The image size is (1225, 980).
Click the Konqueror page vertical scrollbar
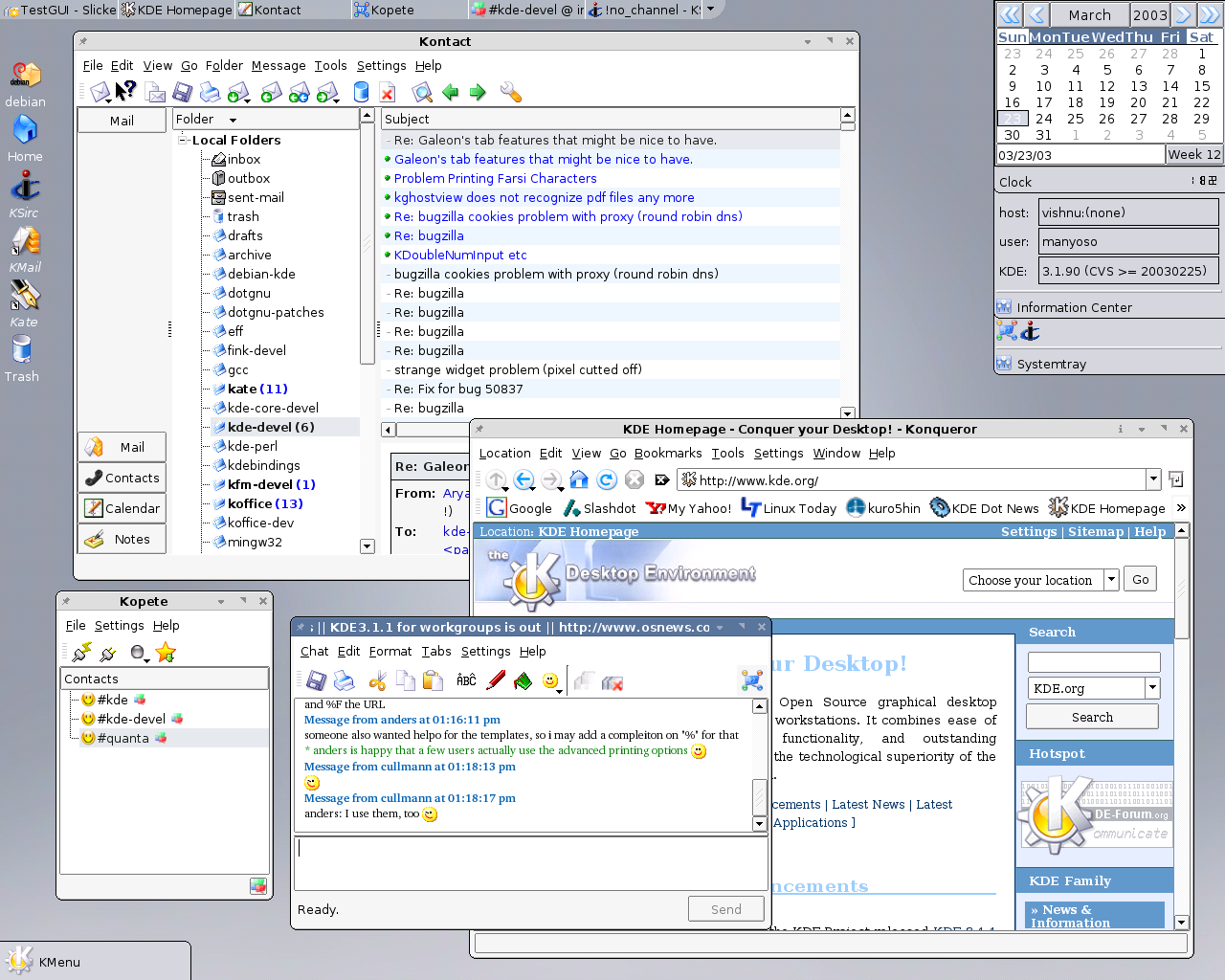click(x=1182, y=724)
